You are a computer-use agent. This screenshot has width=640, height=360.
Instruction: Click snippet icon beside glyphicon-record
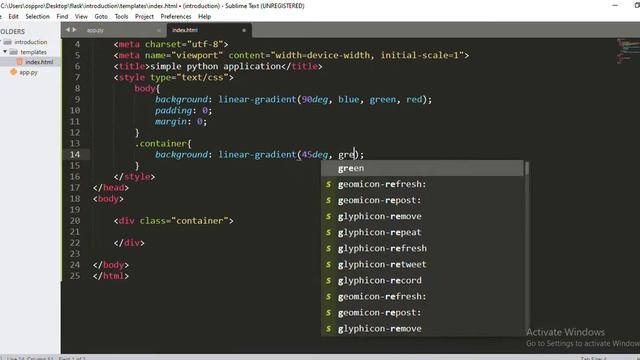tap(329, 280)
